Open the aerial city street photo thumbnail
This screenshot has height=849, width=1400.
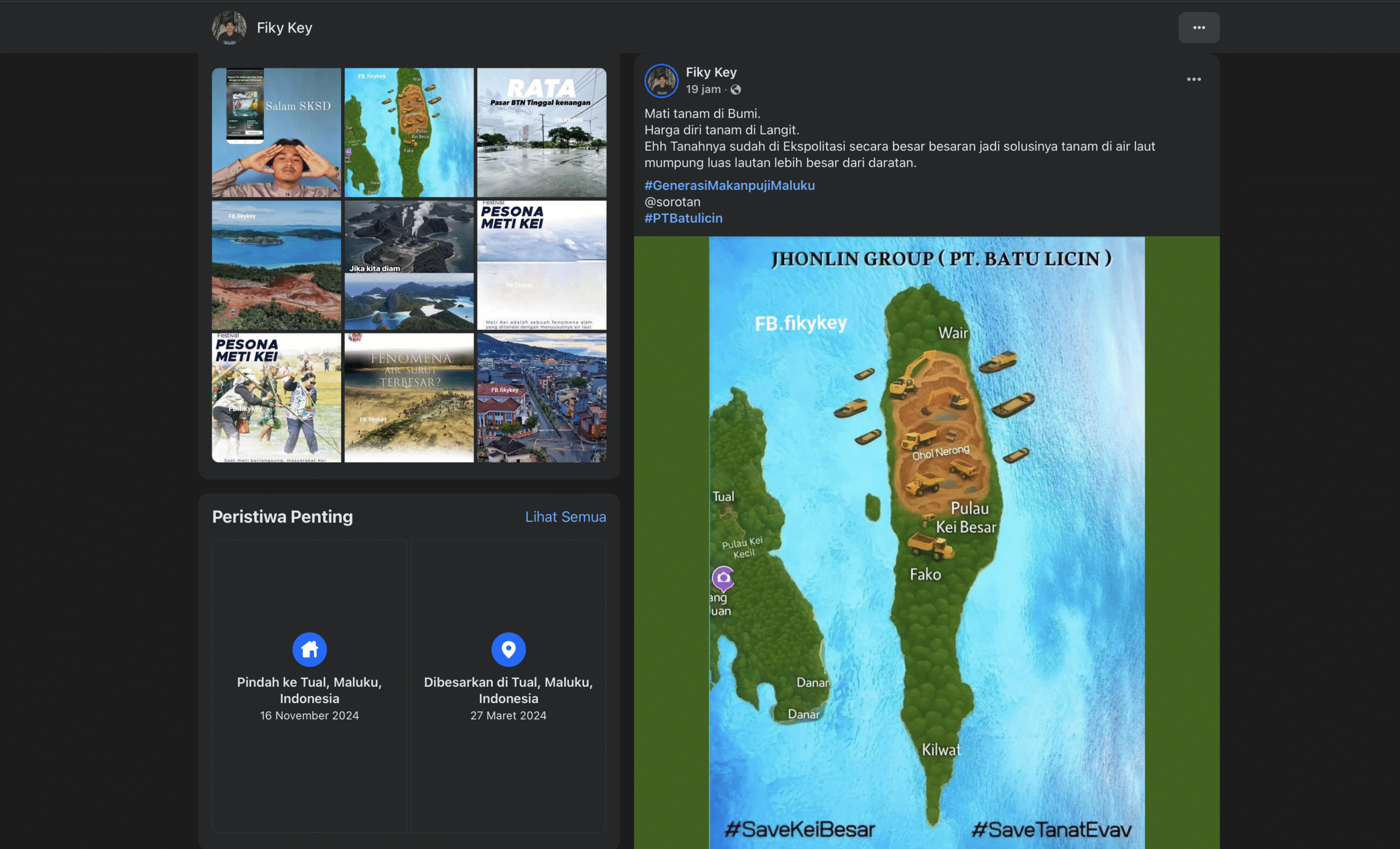click(x=541, y=397)
